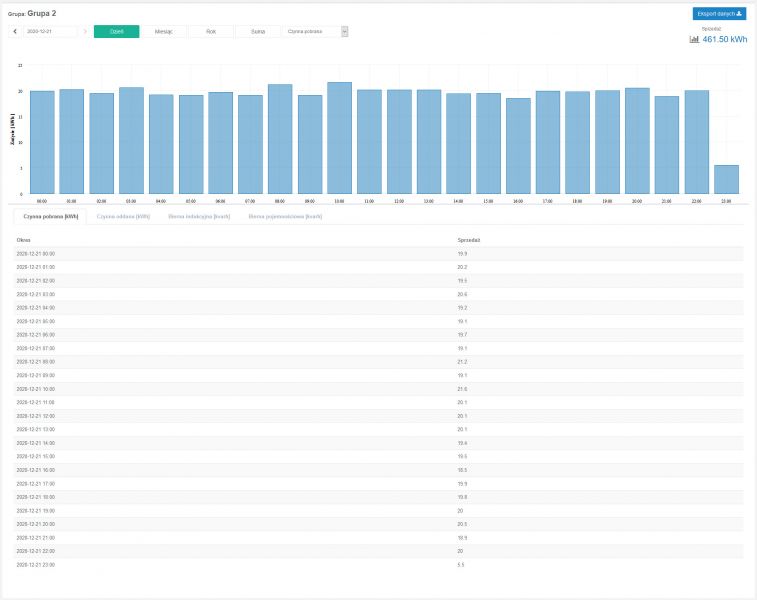Image resolution: width=757 pixels, height=600 pixels.
Task: Click the Eksport danych download button
Action: pos(719,14)
